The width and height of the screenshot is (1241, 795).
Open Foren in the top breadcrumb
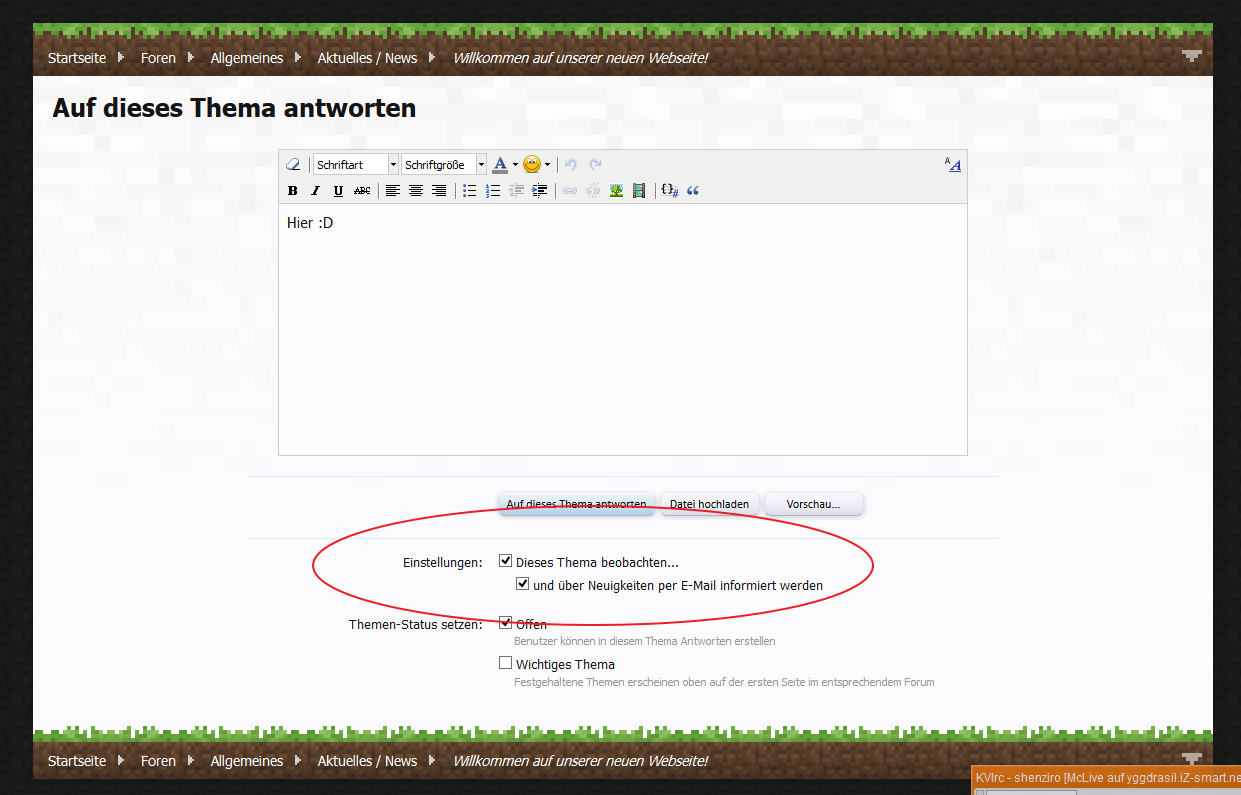coord(158,58)
